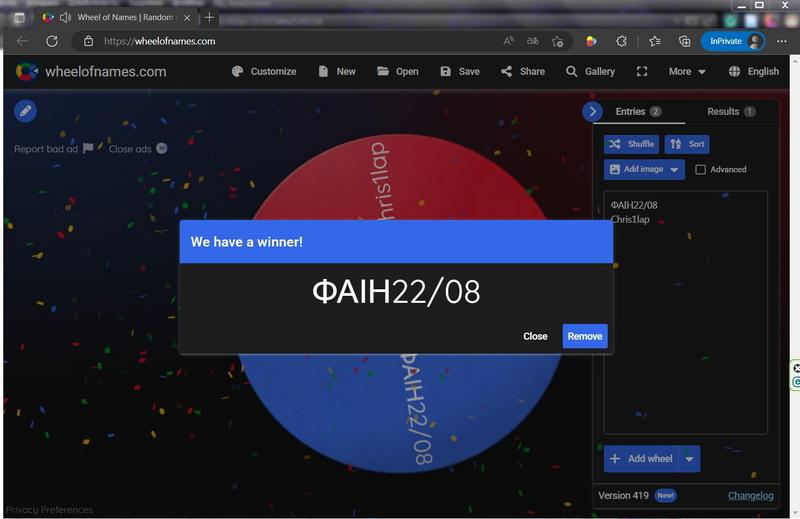This screenshot has height=519, width=800.
Task: Shuffle the wheel entries
Action: click(x=631, y=144)
